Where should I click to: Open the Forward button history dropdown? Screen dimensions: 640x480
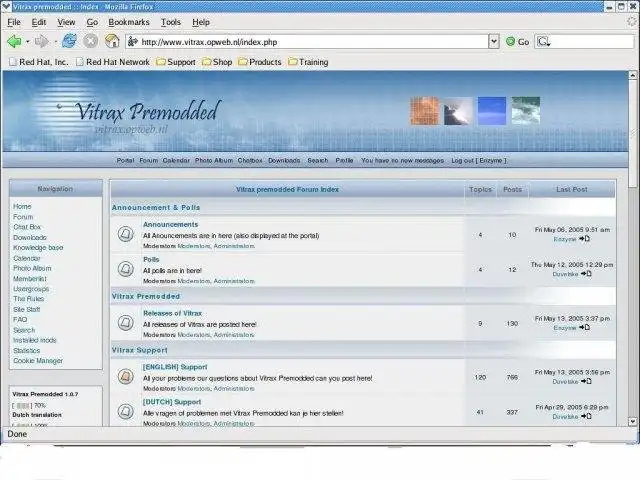click(55, 42)
